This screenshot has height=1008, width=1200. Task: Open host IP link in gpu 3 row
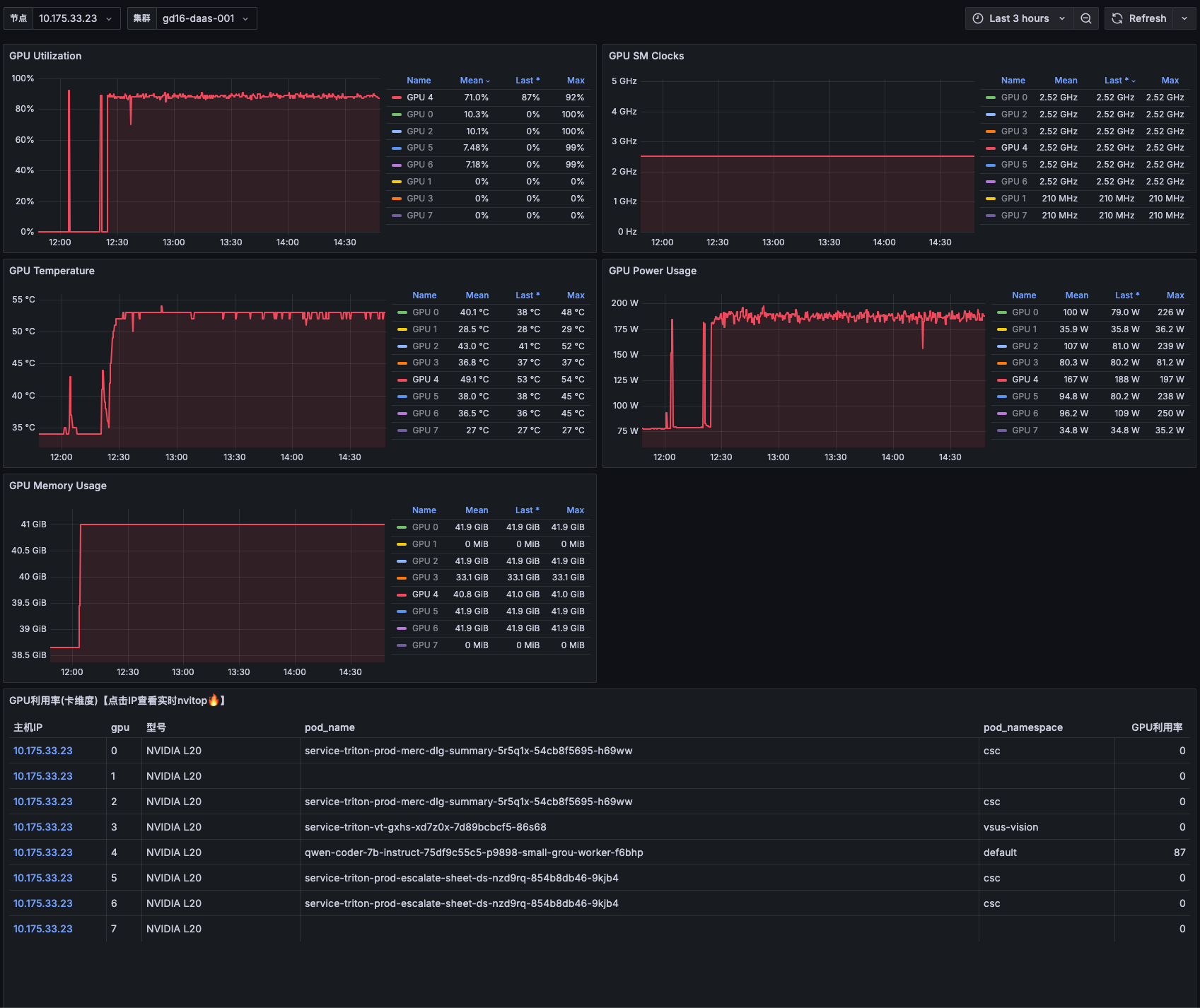click(43, 827)
